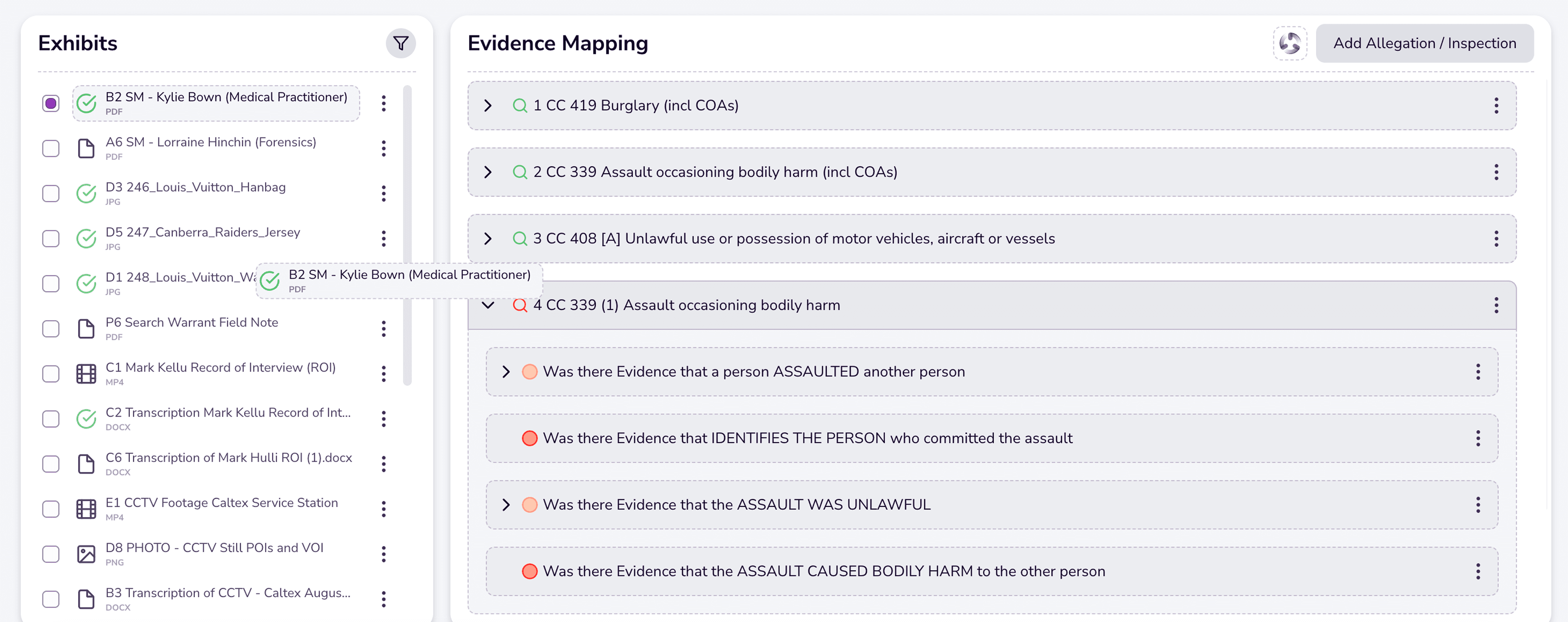
Task: Select checkbox for C1 Mark Kellu ROI
Action: [50, 374]
